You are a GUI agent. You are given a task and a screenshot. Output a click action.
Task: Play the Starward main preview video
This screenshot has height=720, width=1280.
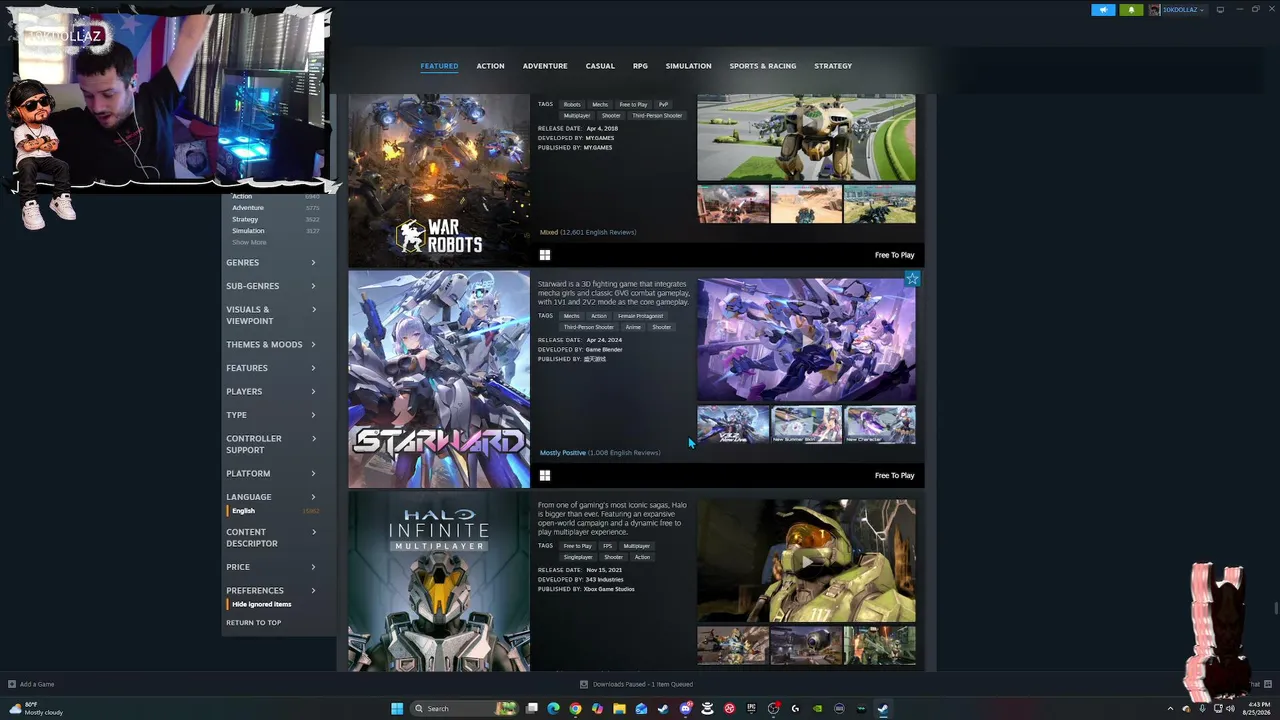click(806, 340)
